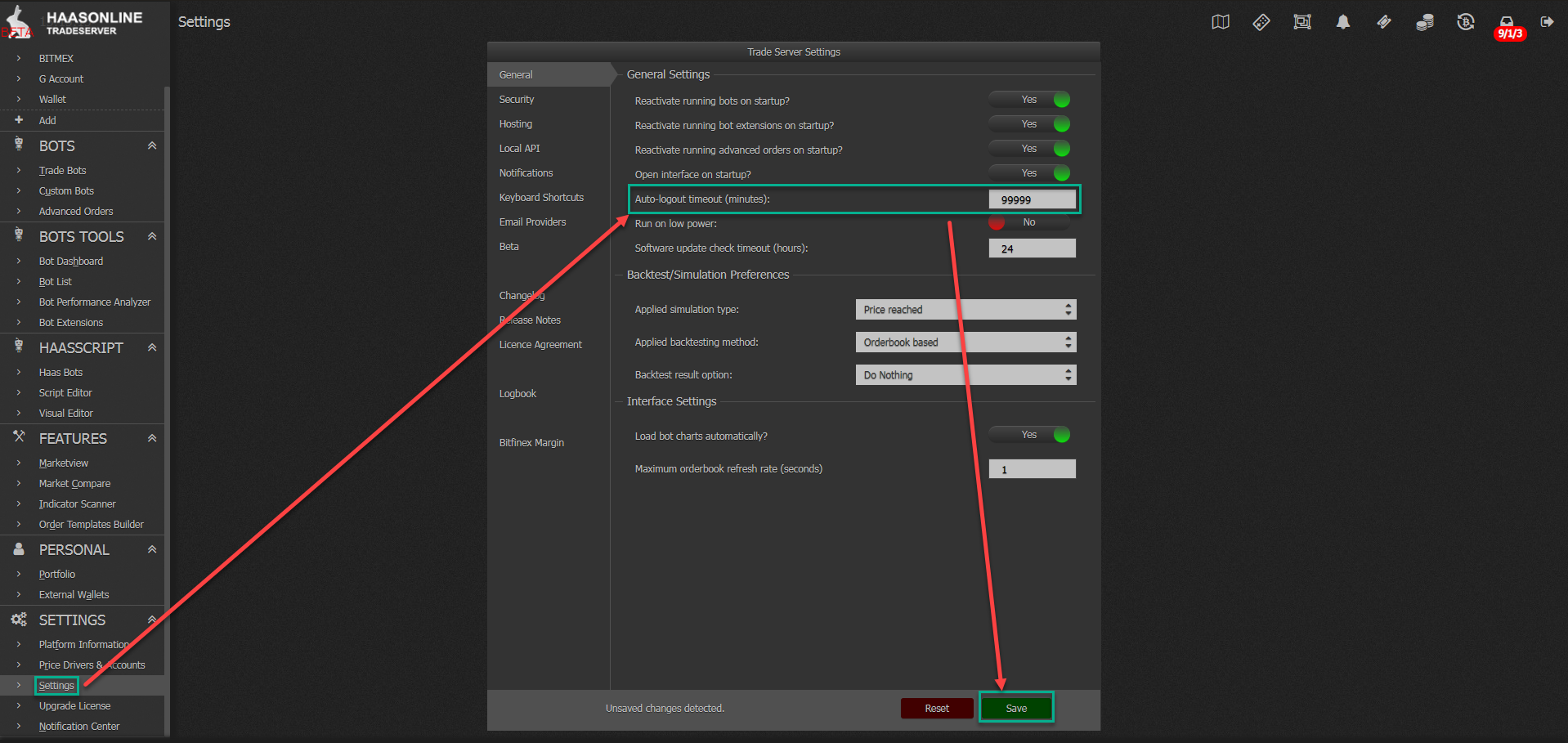Click the robot icon beside BOTS heading
Screen dimensions: 1568x743
(x=19, y=145)
